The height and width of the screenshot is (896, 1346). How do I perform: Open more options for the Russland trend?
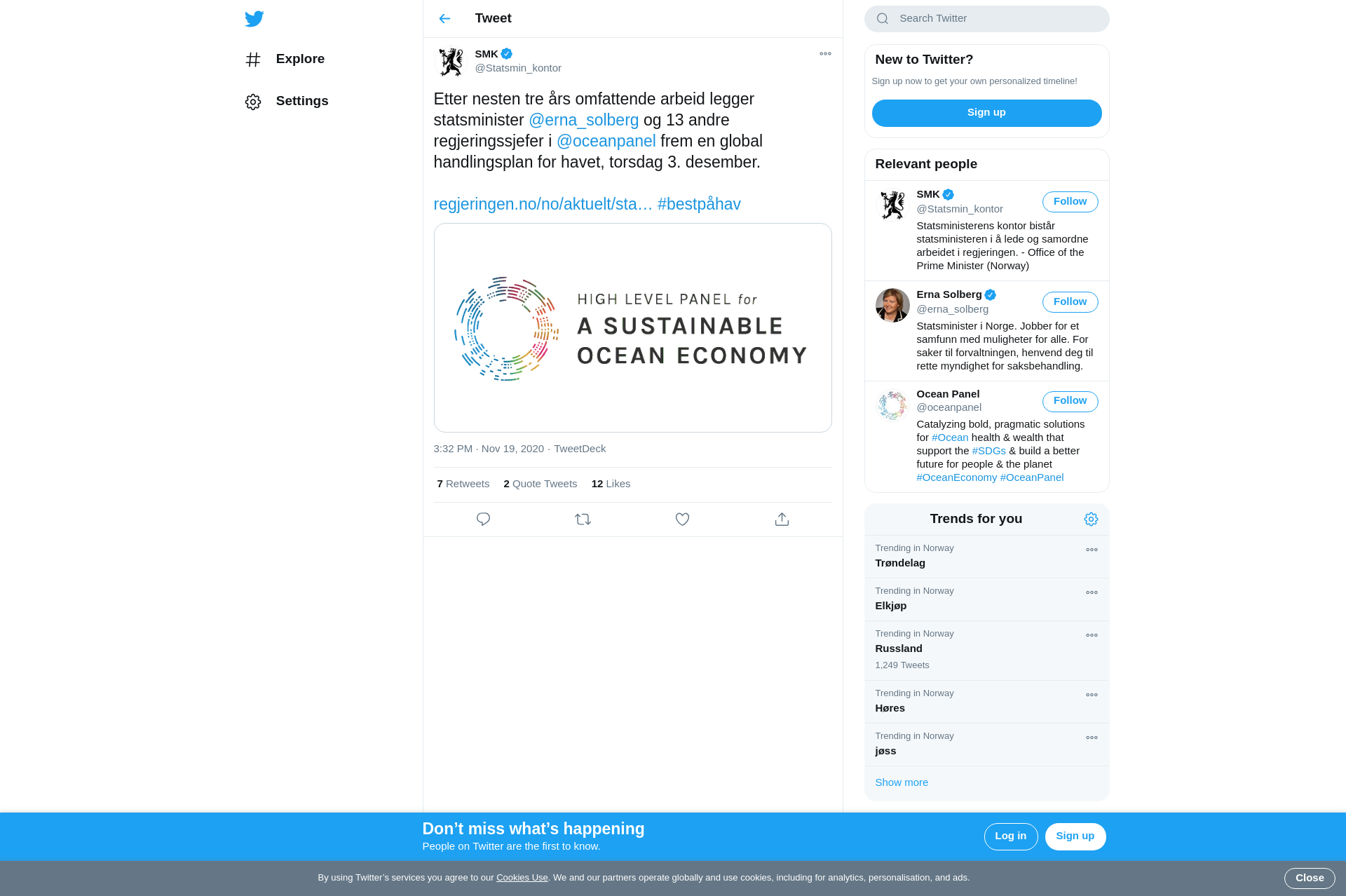pos(1092,636)
